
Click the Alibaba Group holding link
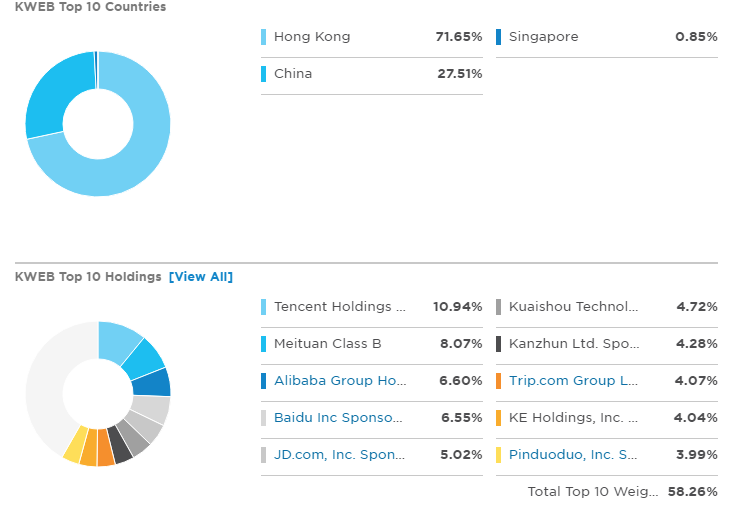point(338,381)
